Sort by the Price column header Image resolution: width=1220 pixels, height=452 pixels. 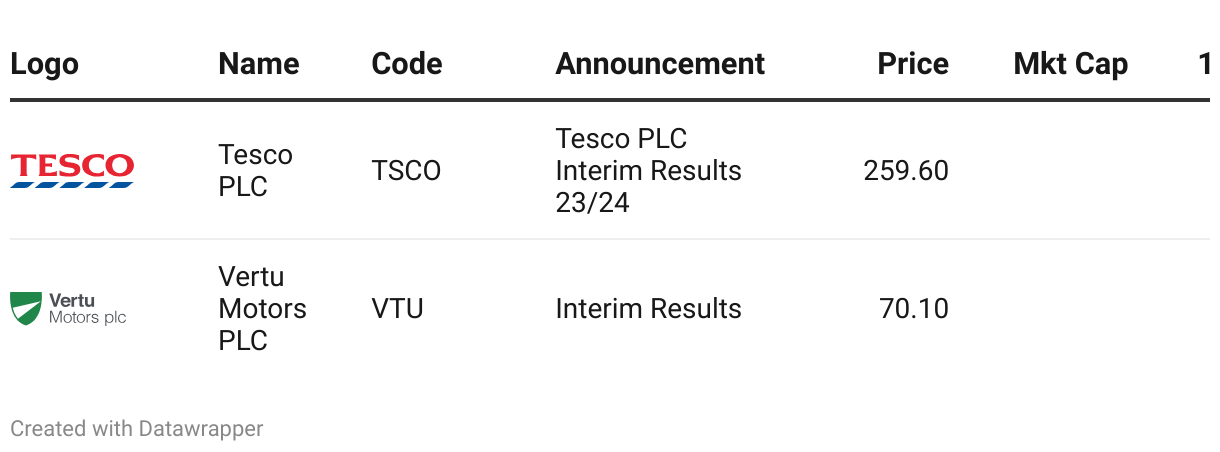click(912, 64)
